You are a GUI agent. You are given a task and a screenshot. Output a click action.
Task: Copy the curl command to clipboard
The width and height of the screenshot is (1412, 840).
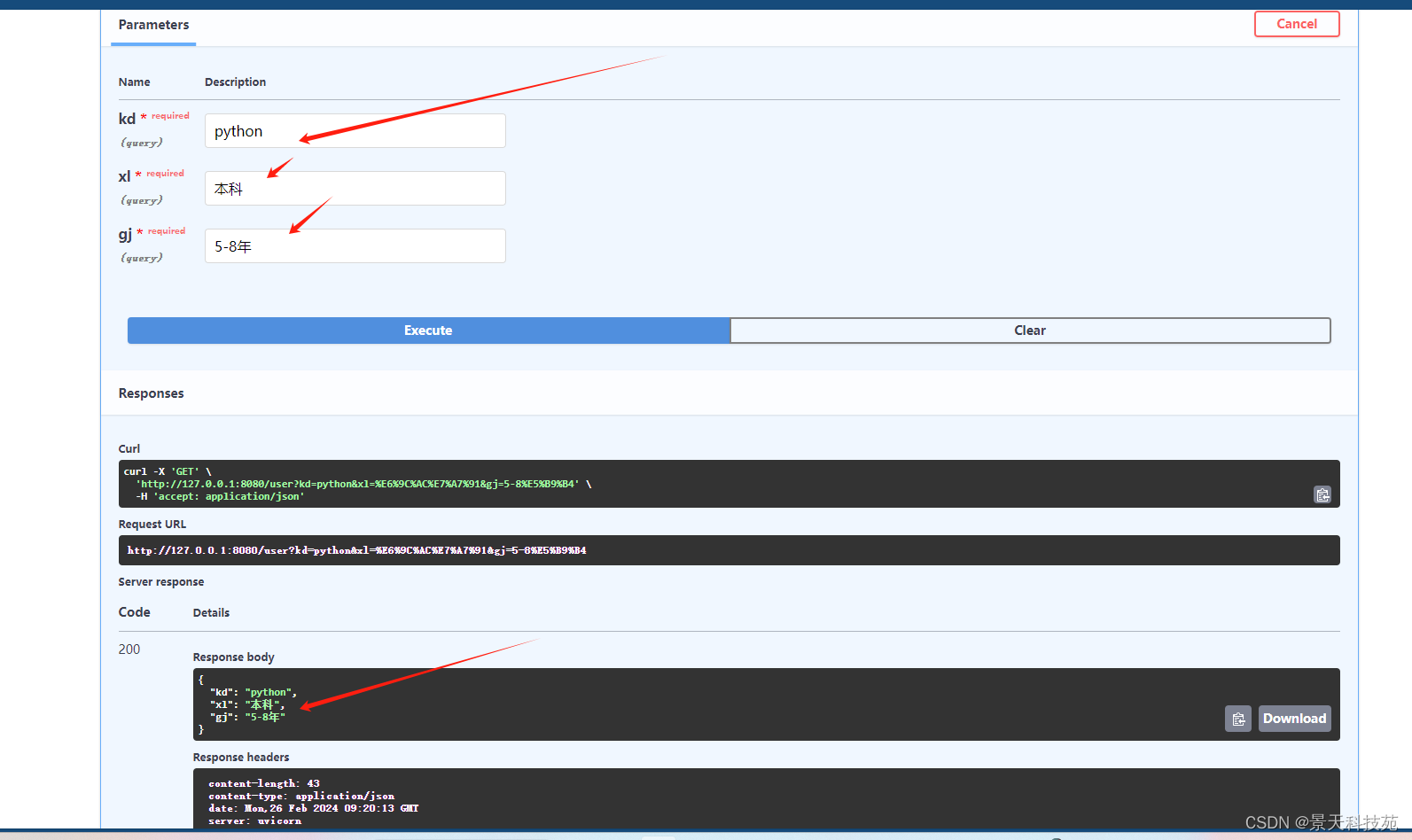(1322, 494)
